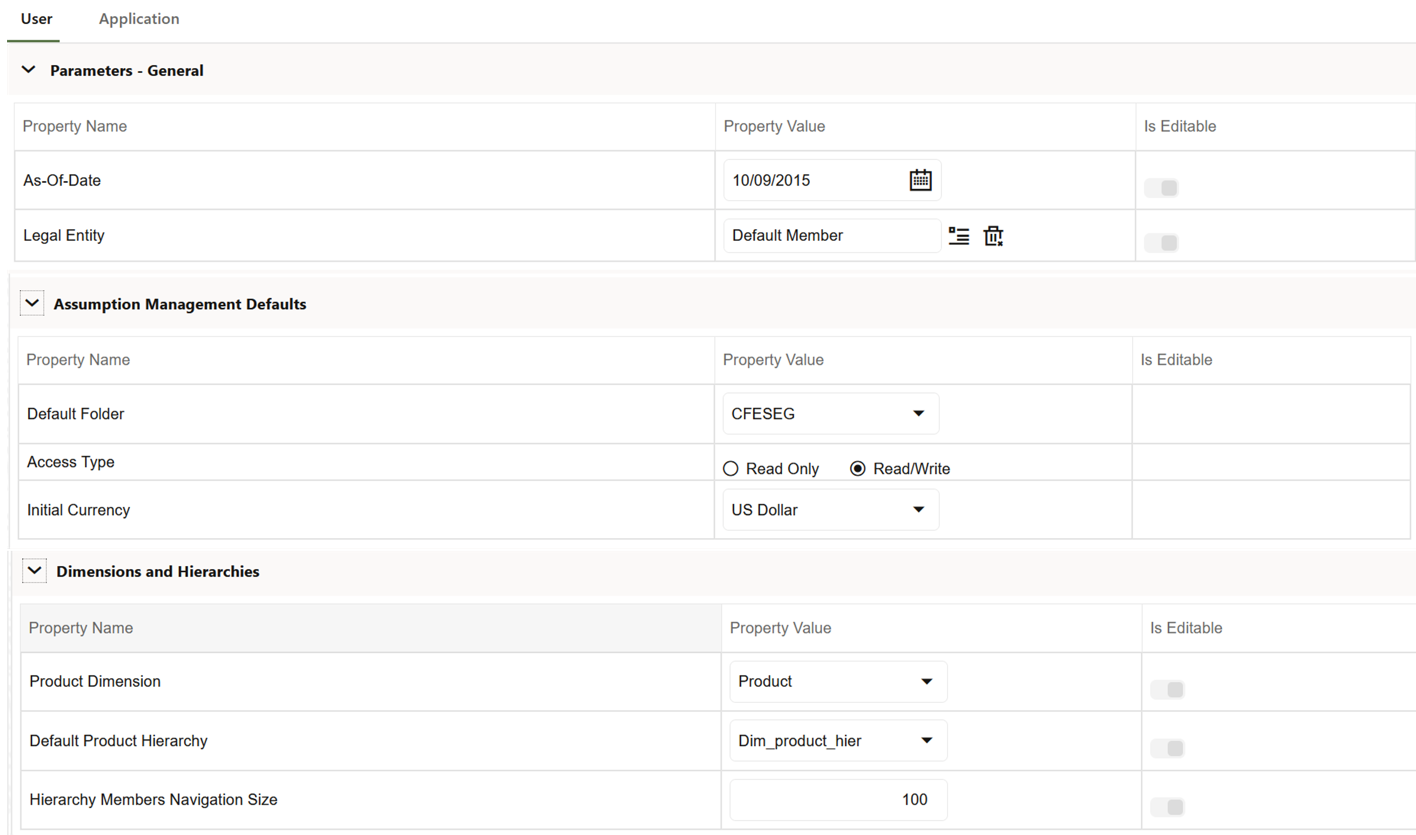Select the Read/Write access type
Viewport: 1416px width, 835px height.
857,468
